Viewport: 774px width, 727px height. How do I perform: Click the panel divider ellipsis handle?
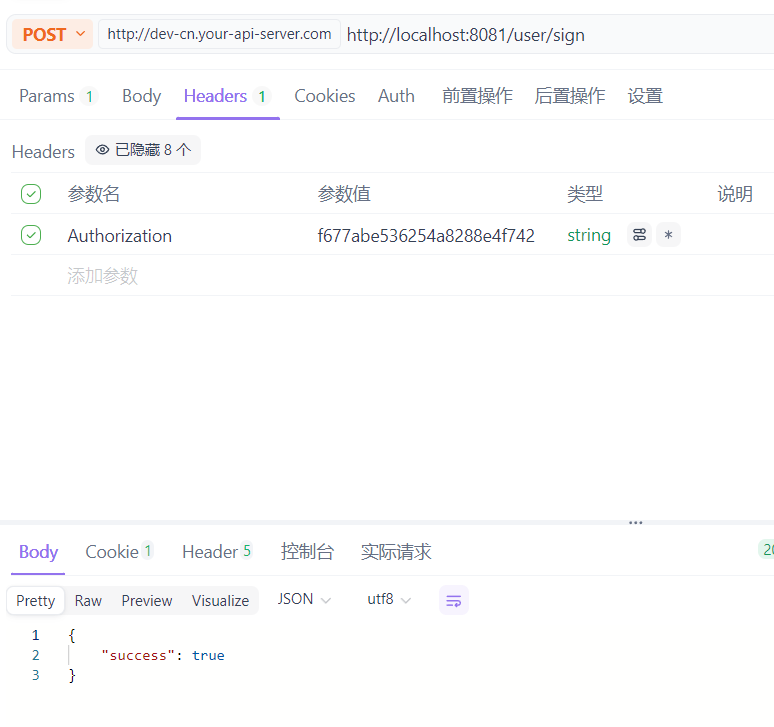pos(635,522)
